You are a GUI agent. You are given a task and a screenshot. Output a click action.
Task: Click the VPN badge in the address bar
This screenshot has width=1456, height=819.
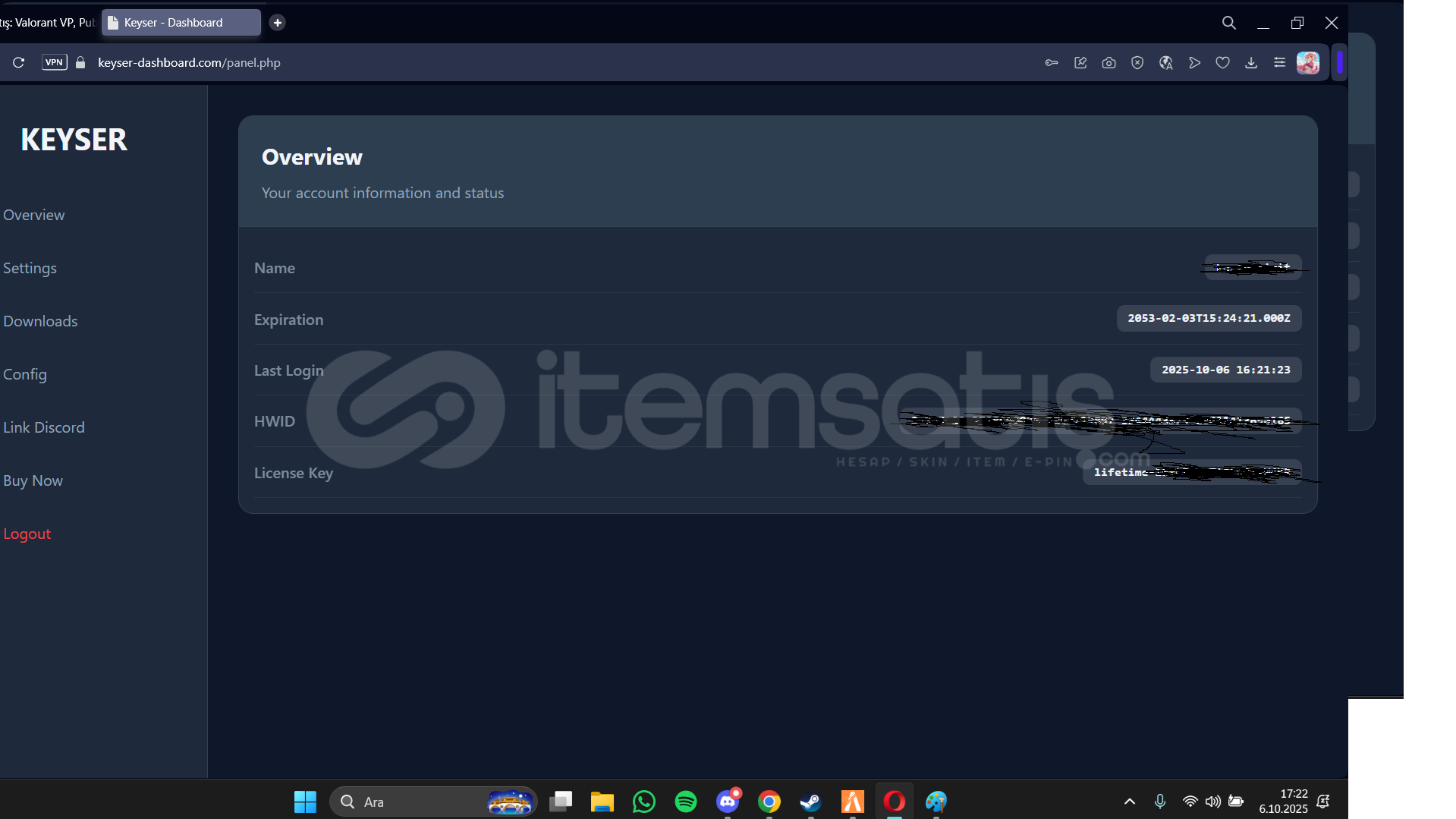coord(55,62)
